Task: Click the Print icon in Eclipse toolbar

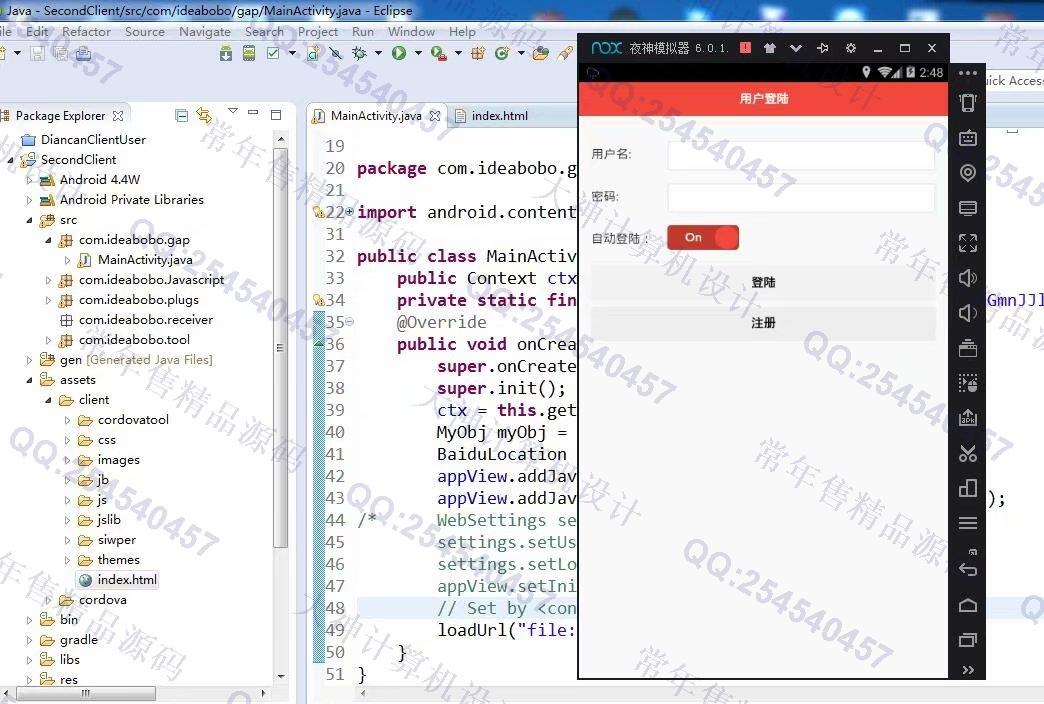Action: (x=83, y=53)
